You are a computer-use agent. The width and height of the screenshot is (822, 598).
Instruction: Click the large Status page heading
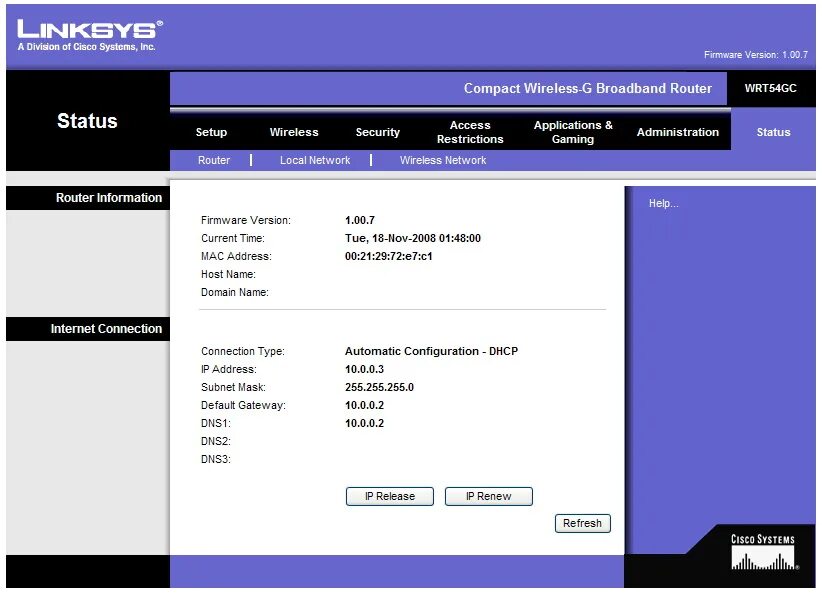(x=87, y=121)
